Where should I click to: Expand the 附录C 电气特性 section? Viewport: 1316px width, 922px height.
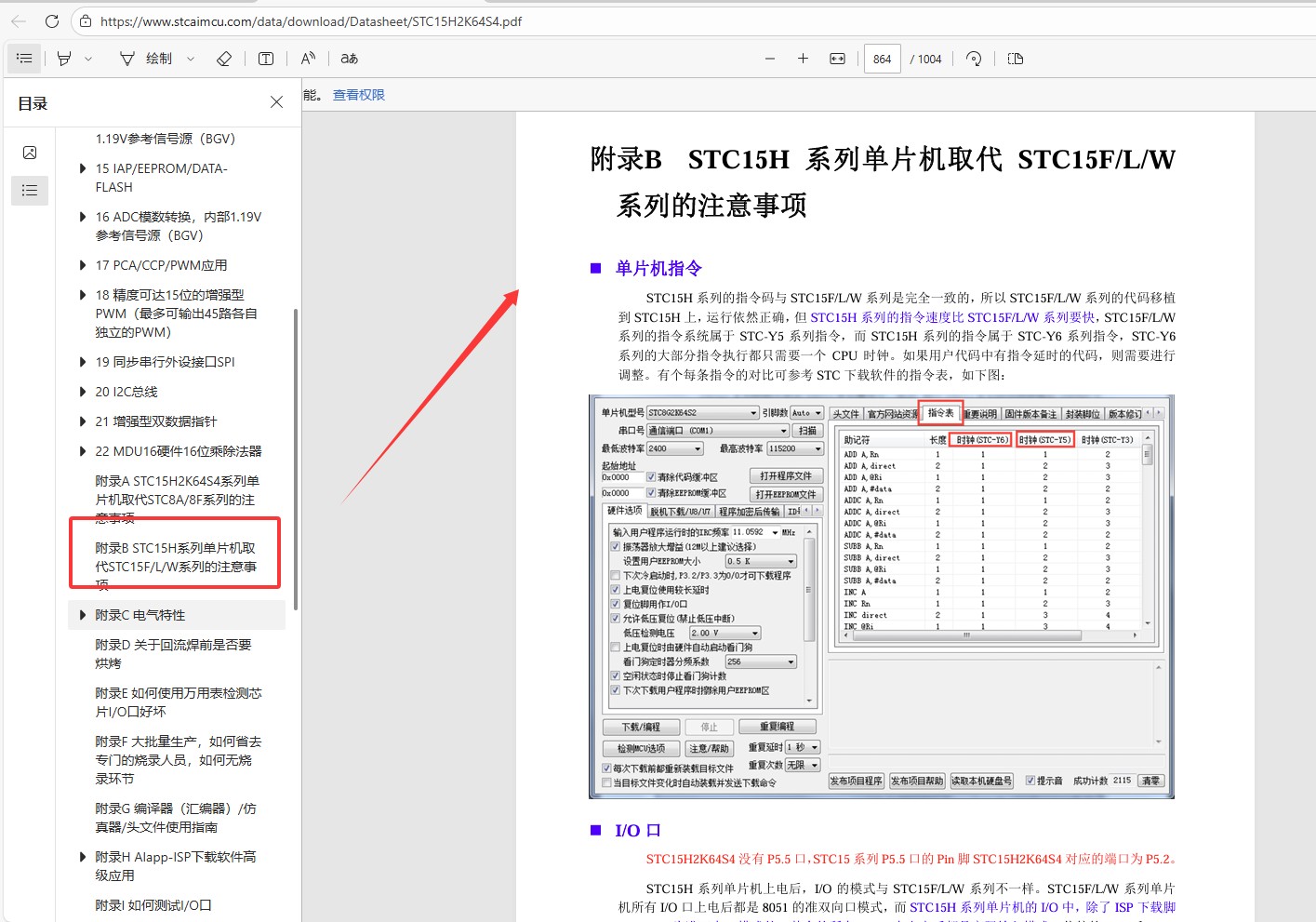point(83,614)
